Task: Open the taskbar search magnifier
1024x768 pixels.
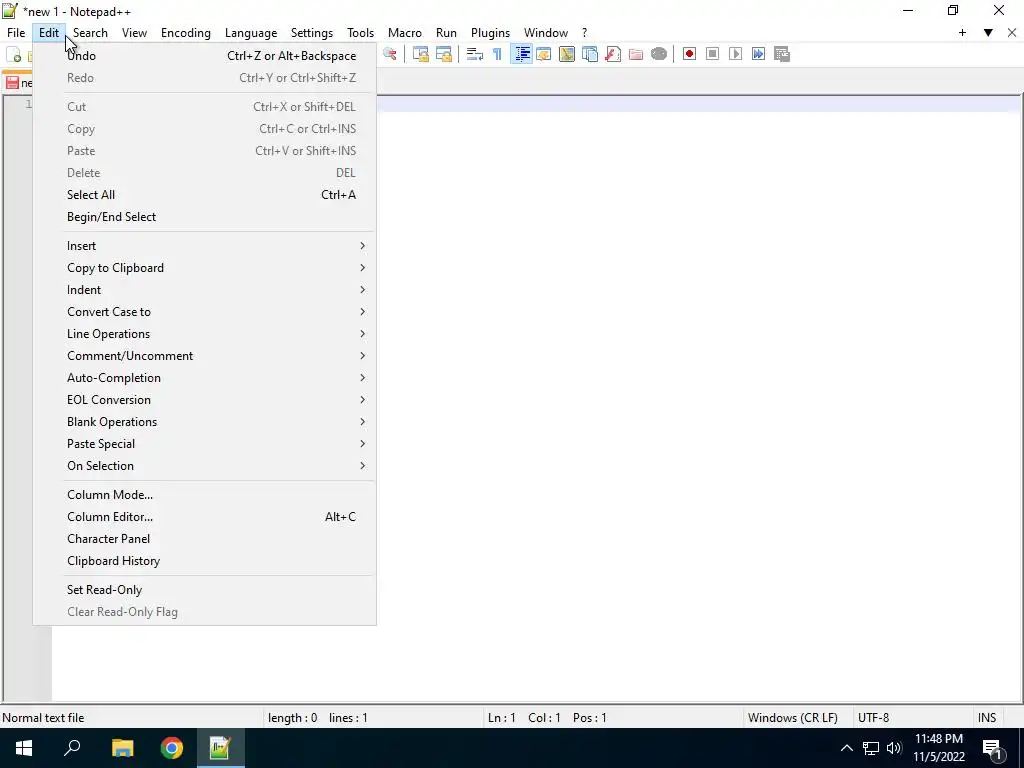Action: [72, 748]
